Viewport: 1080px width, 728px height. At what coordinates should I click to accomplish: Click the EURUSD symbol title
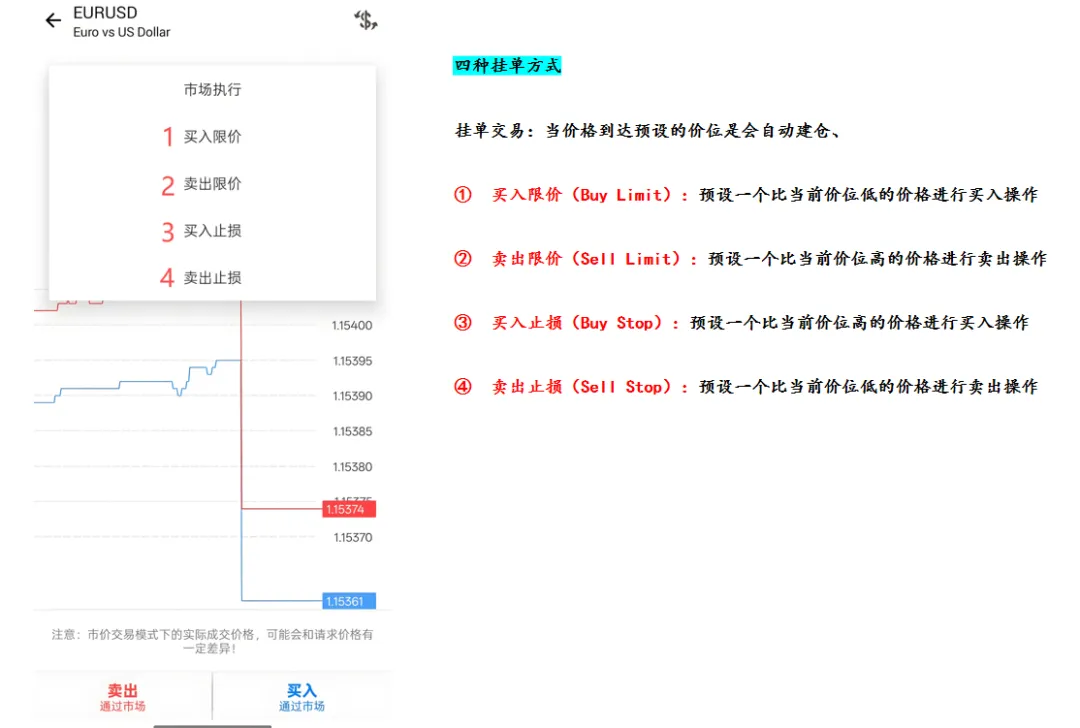click(105, 13)
